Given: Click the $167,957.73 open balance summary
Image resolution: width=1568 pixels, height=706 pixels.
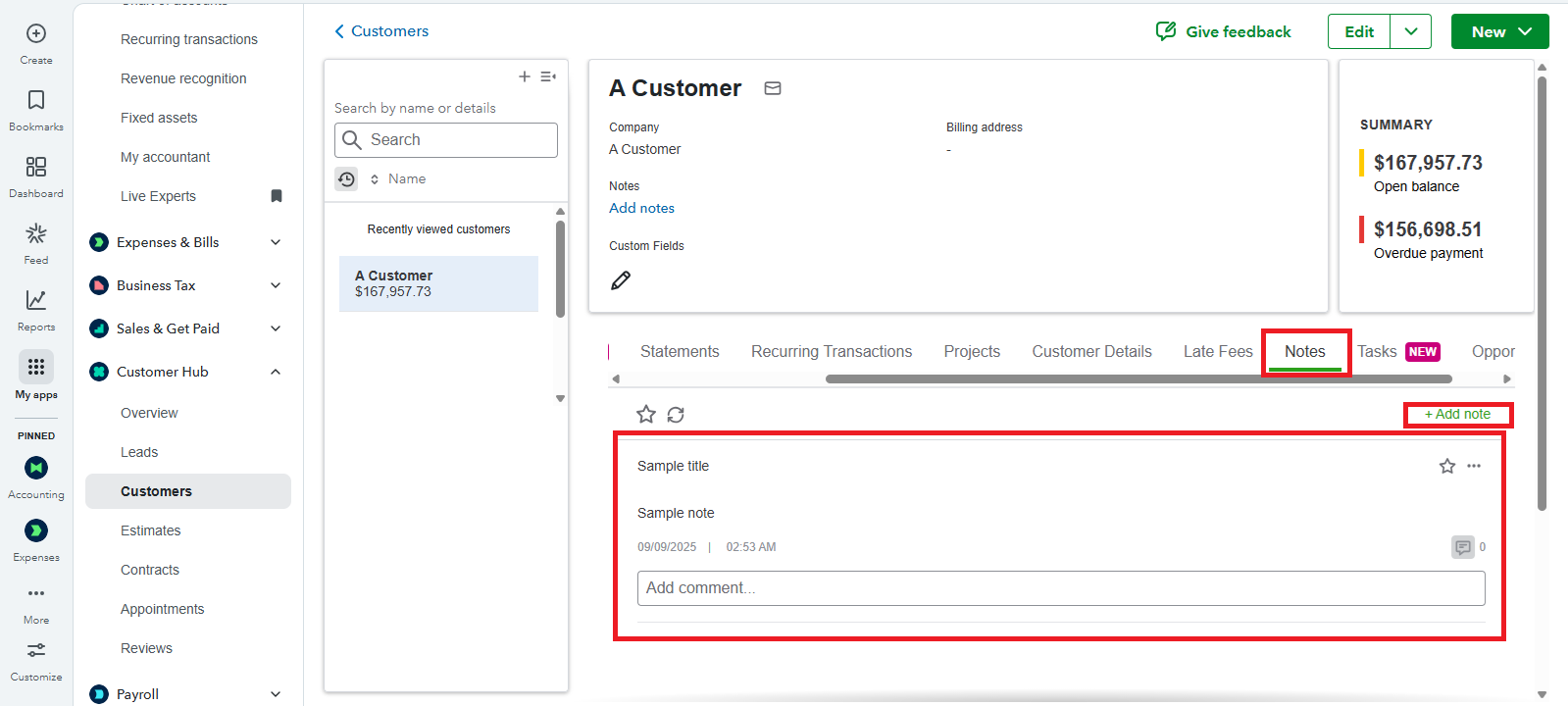Looking at the screenshot, I should 1428,163.
